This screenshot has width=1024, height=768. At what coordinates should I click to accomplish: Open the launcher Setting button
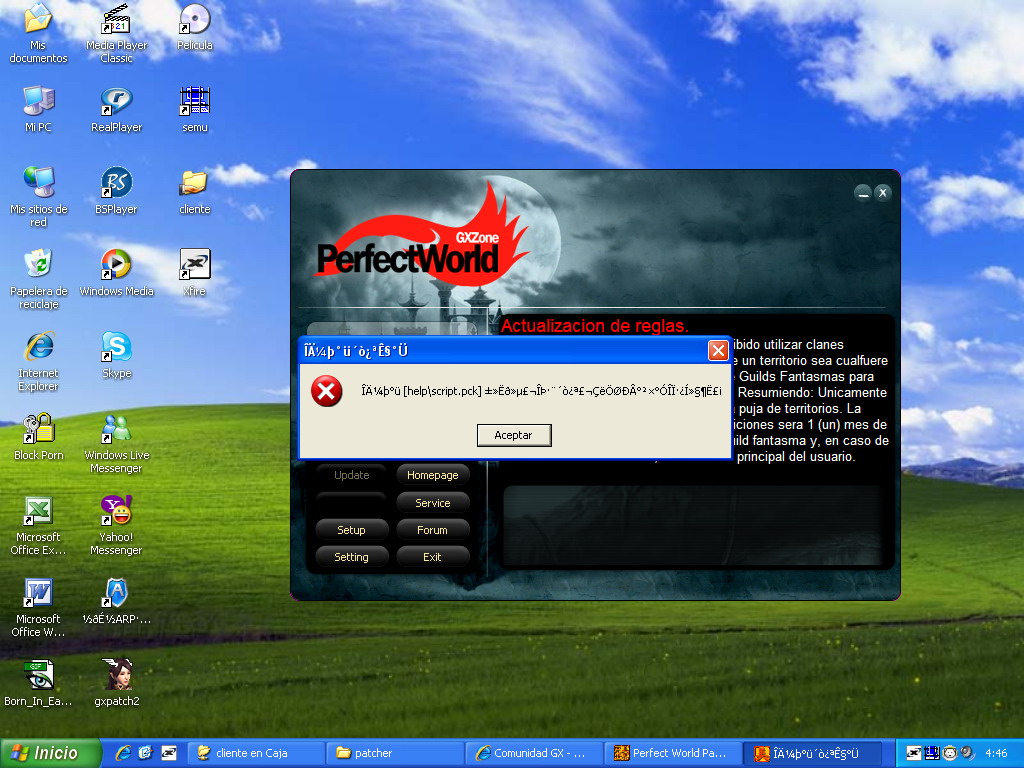pyautogui.click(x=351, y=556)
